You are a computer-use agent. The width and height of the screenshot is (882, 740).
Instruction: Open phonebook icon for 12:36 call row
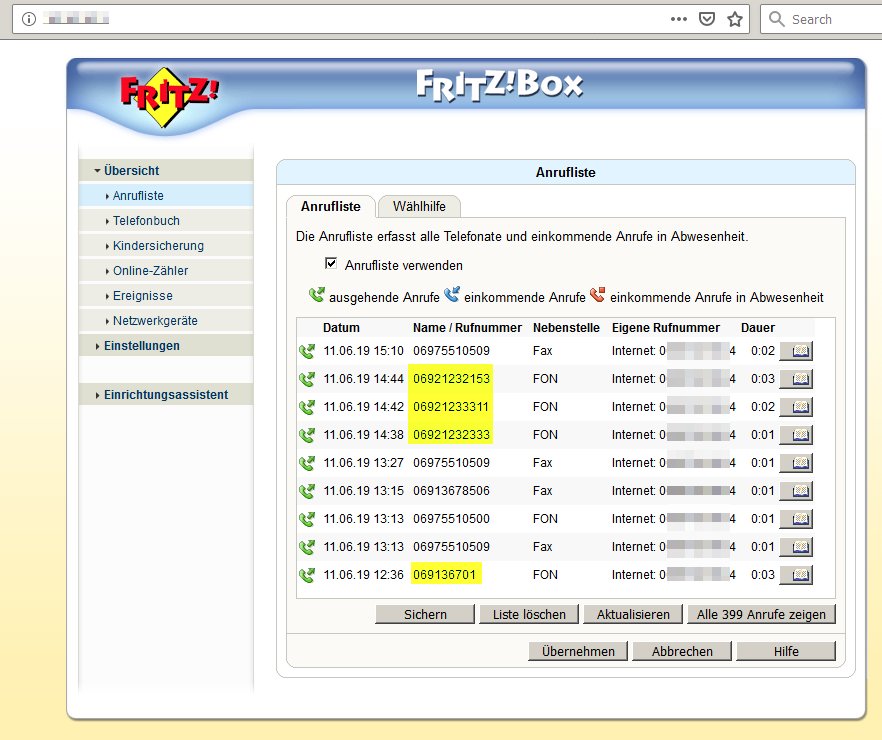796,575
